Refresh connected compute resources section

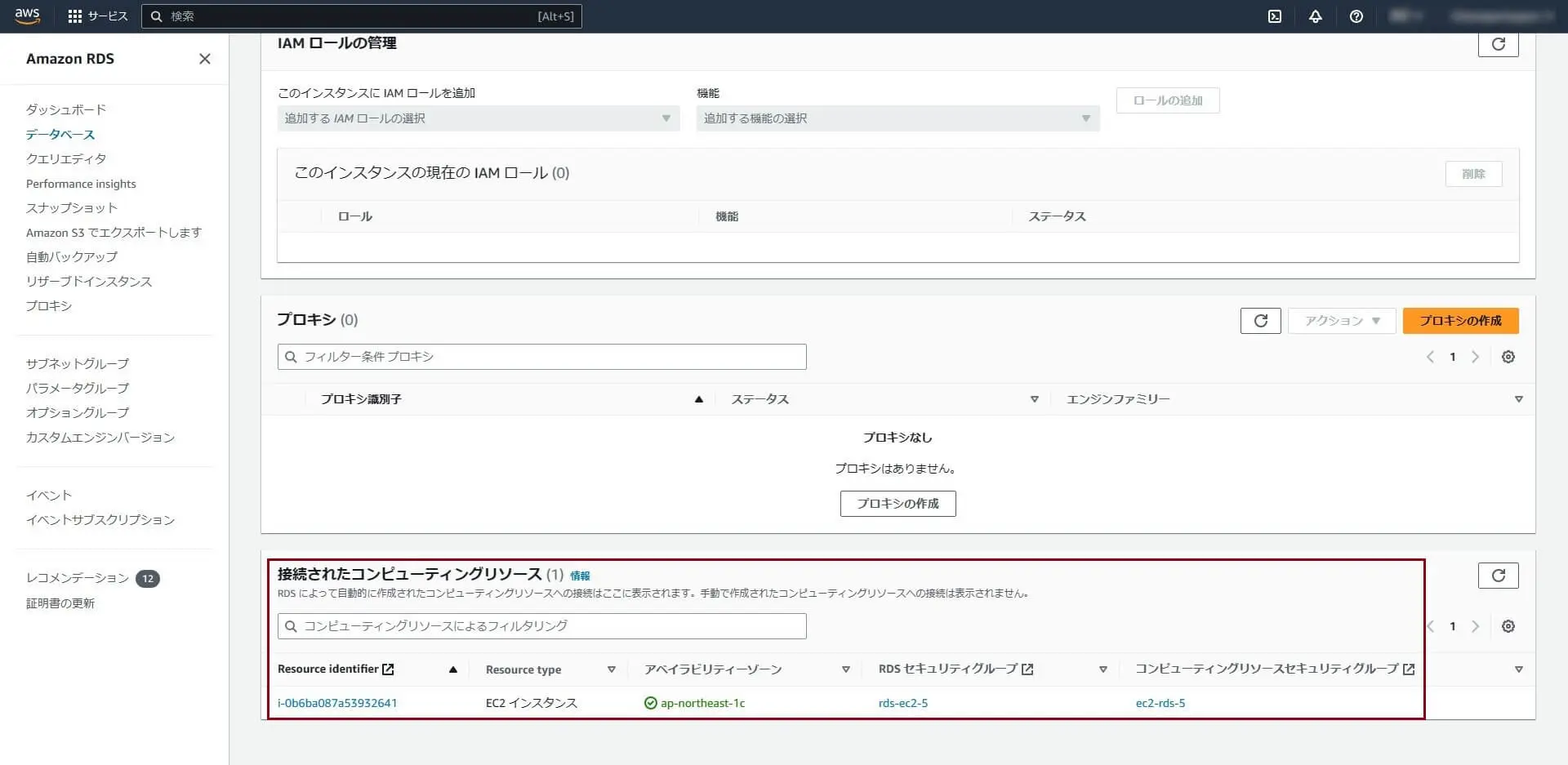click(x=1499, y=576)
